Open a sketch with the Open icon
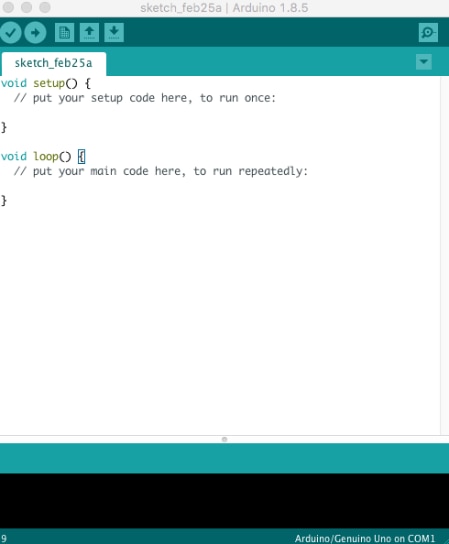This screenshot has height=544, width=449. click(x=89, y=33)
